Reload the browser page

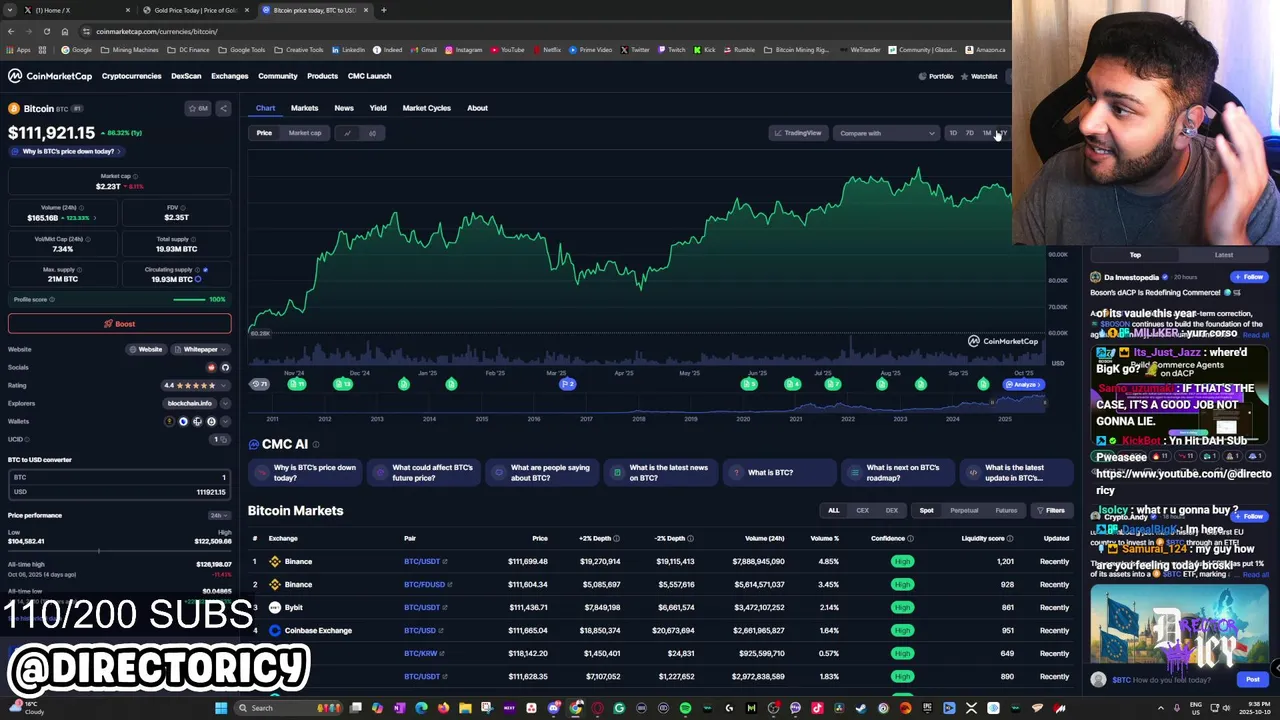click(x=47, y=31)
